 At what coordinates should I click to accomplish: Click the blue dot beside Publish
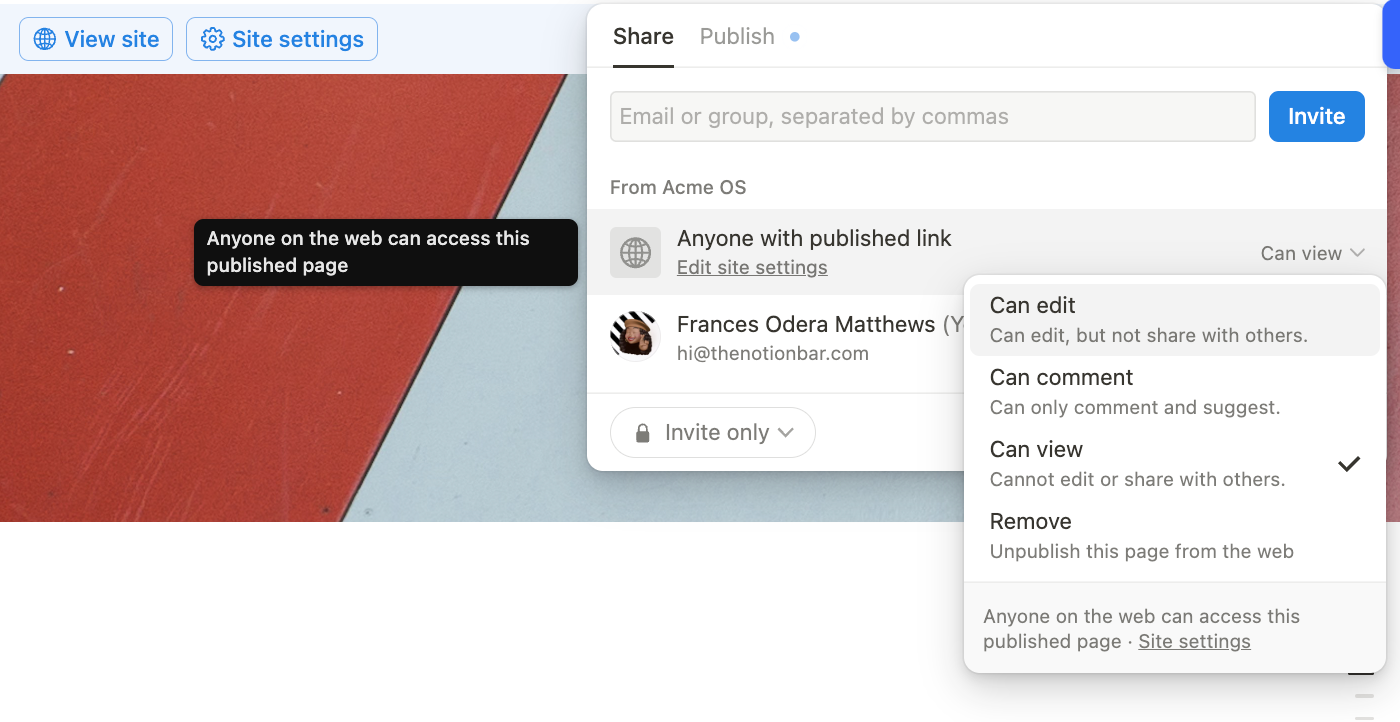(x=795, y=37)
